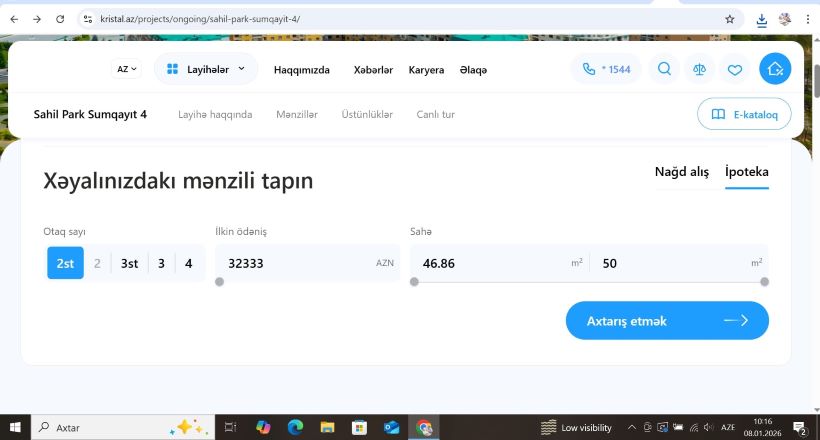The image size is (820, 440).
Task: Open the AZ language dropdown
Action: tap(128, 69)
